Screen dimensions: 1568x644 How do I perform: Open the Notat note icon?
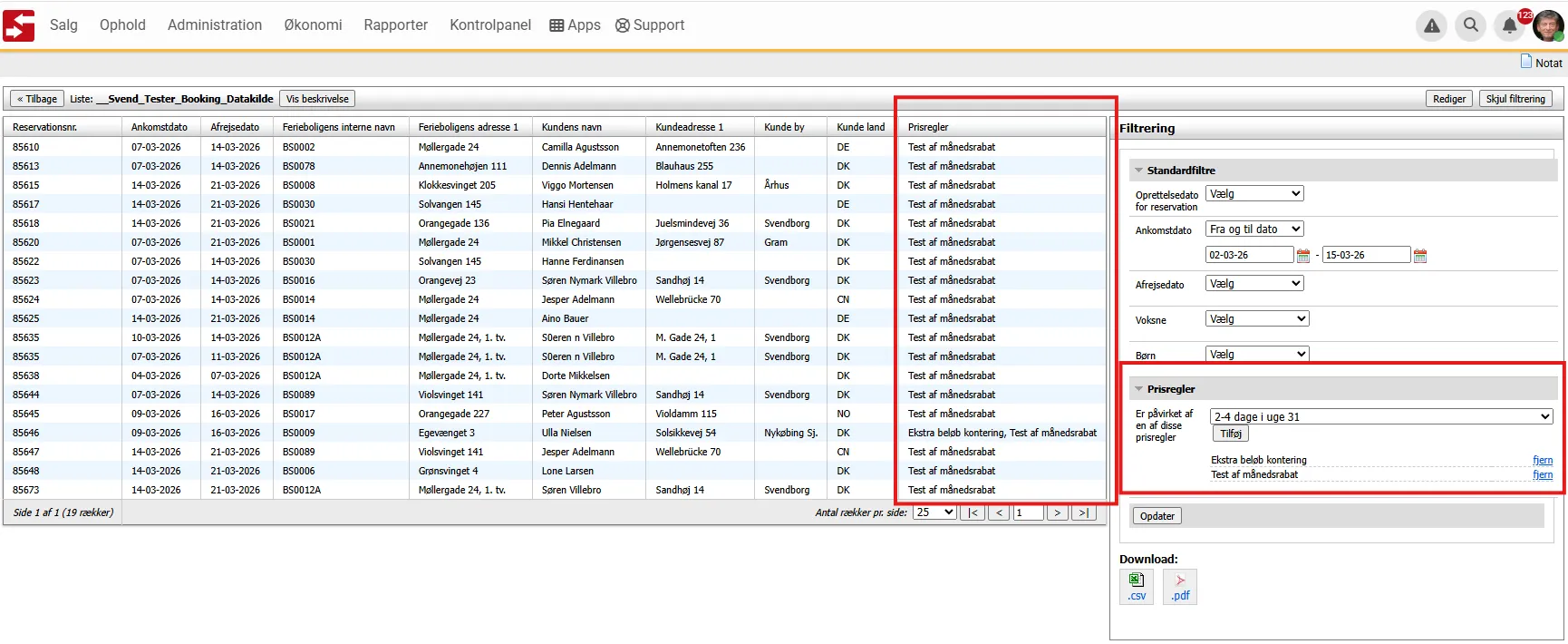point(1526,62)
